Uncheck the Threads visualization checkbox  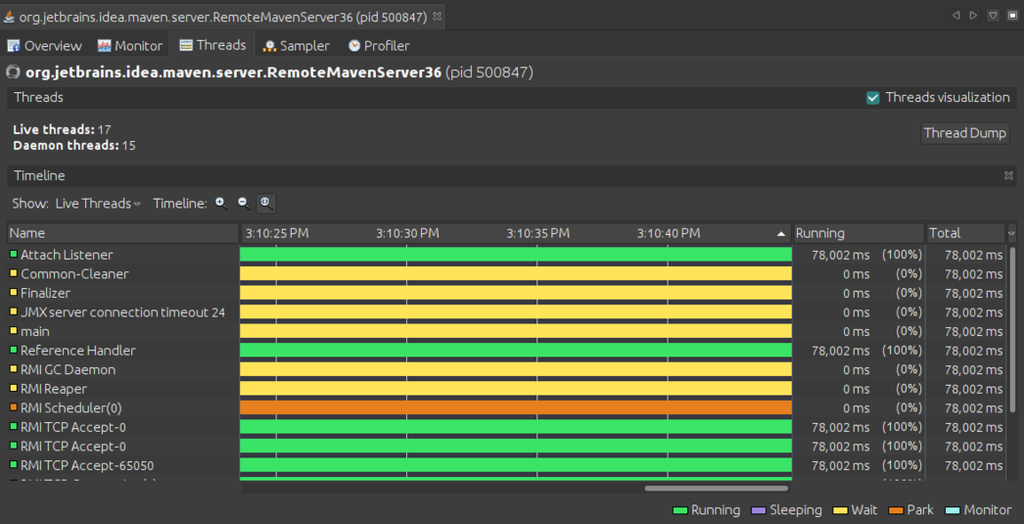(x=873, y=98)
